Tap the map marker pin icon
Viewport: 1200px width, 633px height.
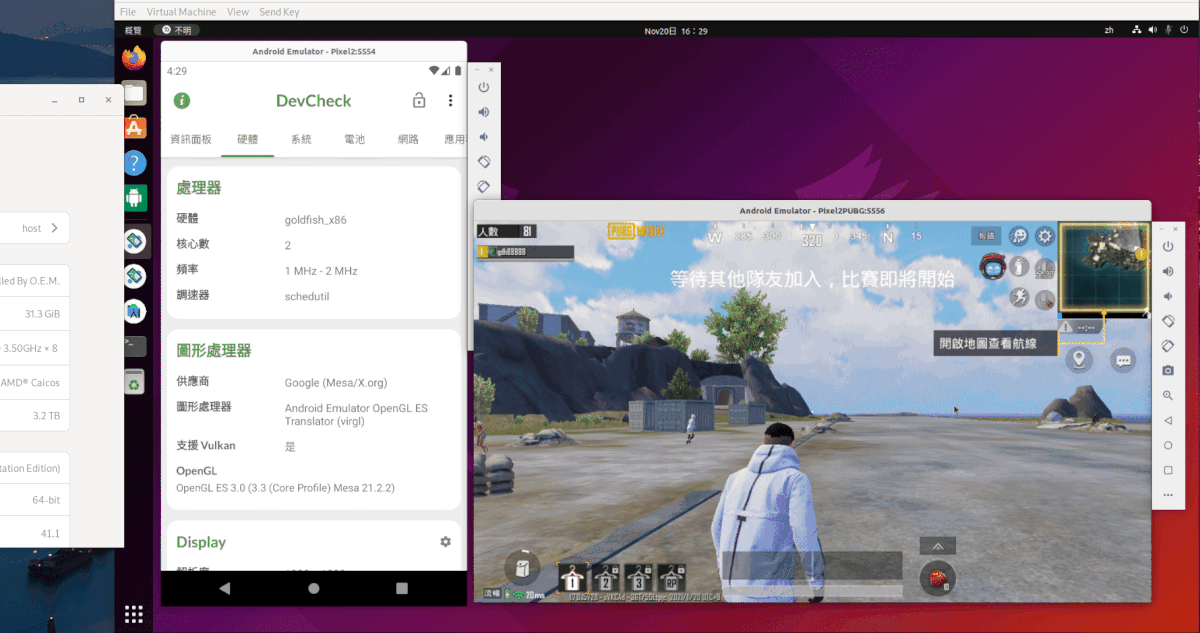click(1078, 359)
